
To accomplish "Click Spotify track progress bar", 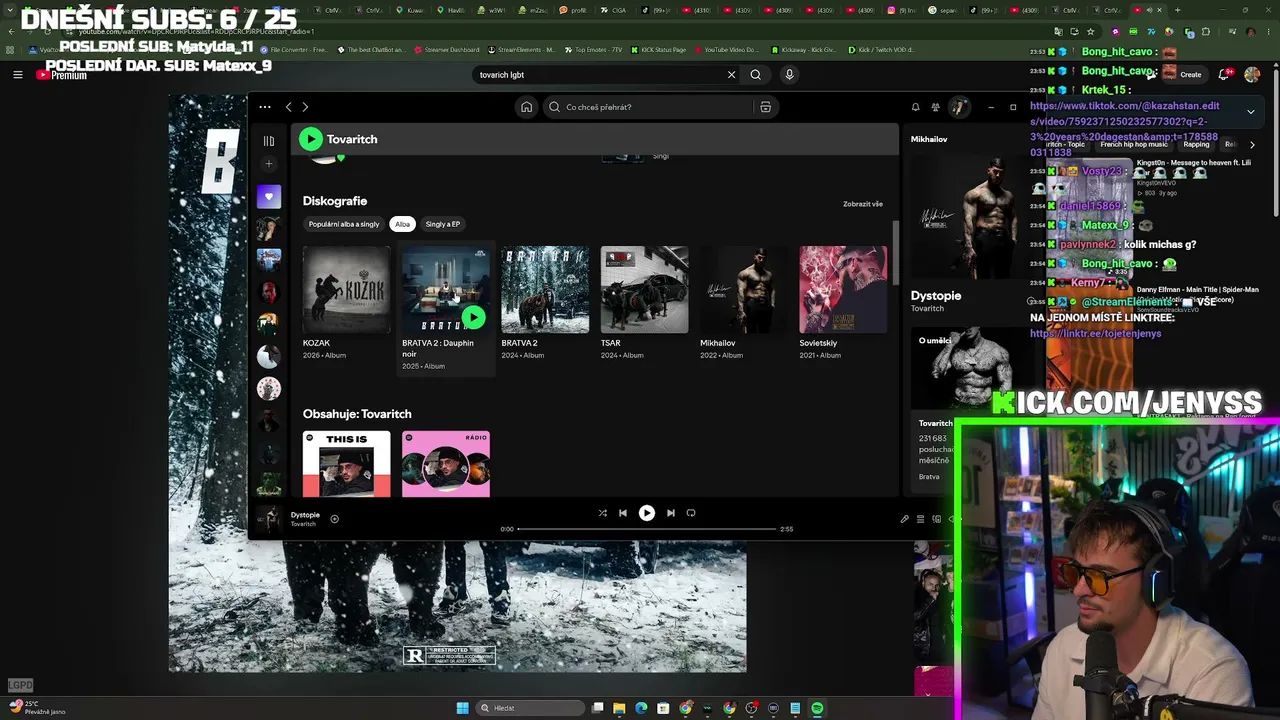I will coord(647,529).
